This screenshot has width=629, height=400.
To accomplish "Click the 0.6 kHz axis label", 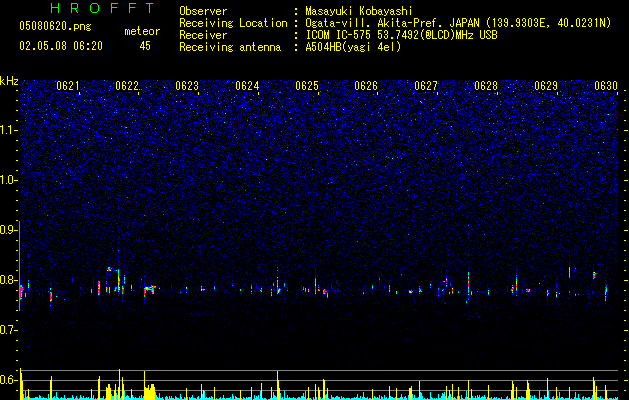I will pos(9,380).
